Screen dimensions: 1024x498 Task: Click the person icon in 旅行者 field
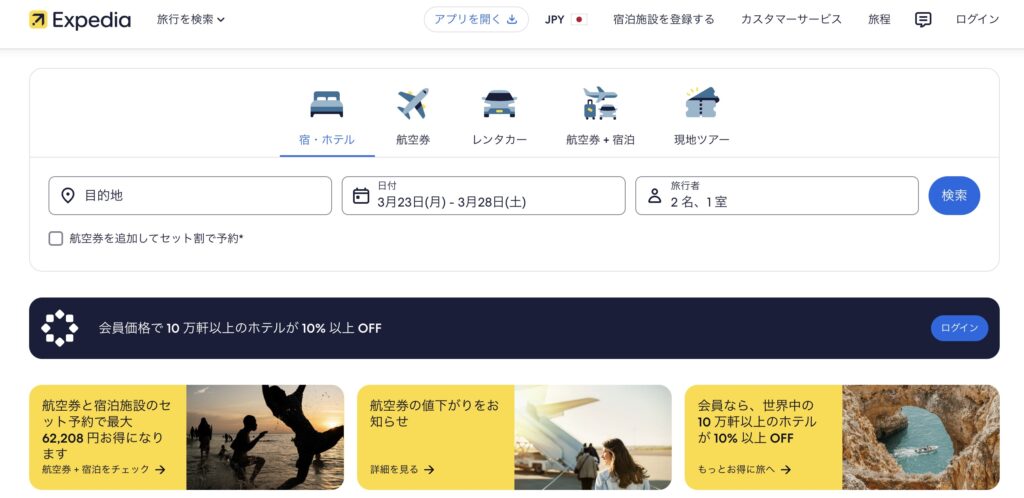pos(654,195)
